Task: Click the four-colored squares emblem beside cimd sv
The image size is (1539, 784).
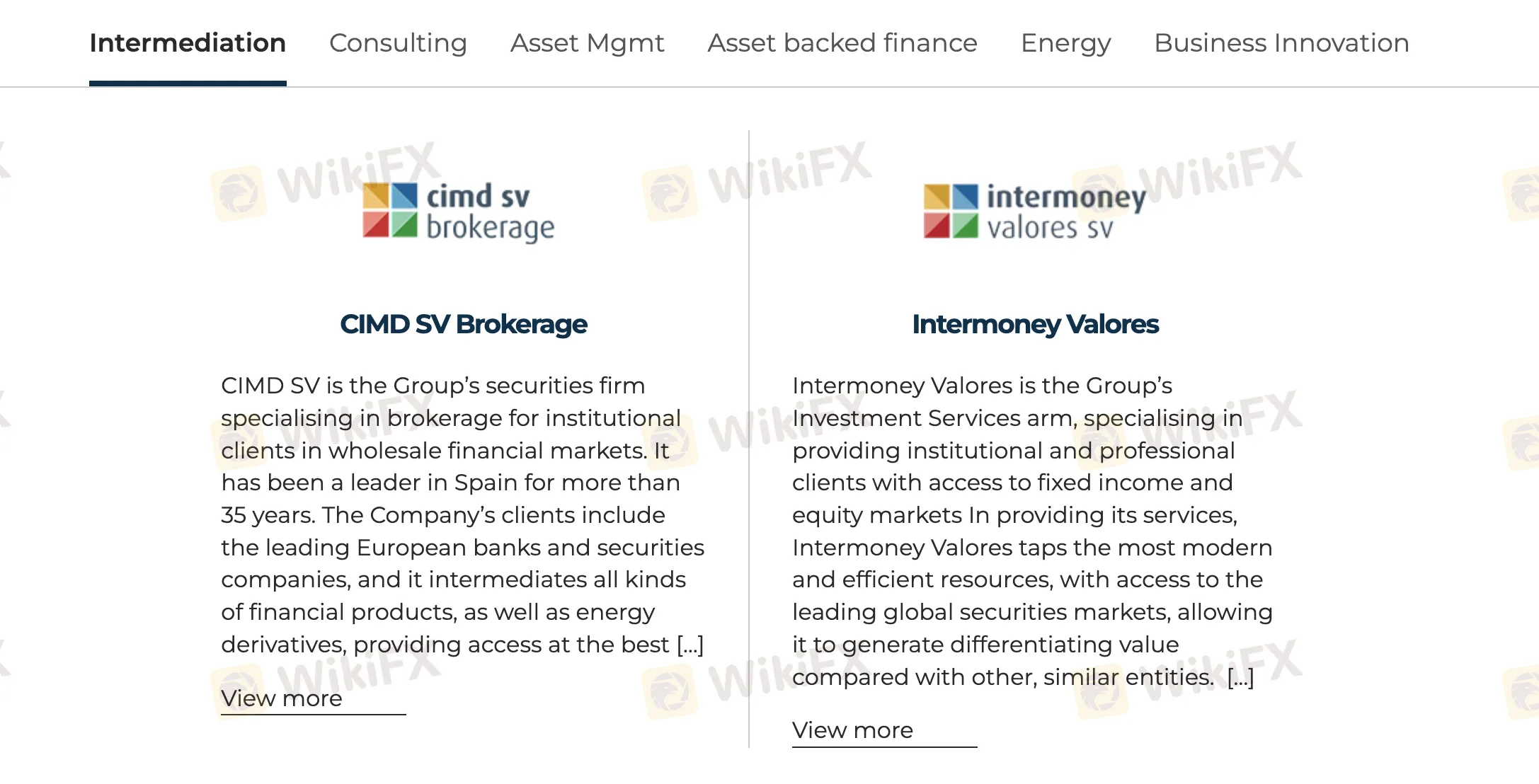Action: click(390, 210)
